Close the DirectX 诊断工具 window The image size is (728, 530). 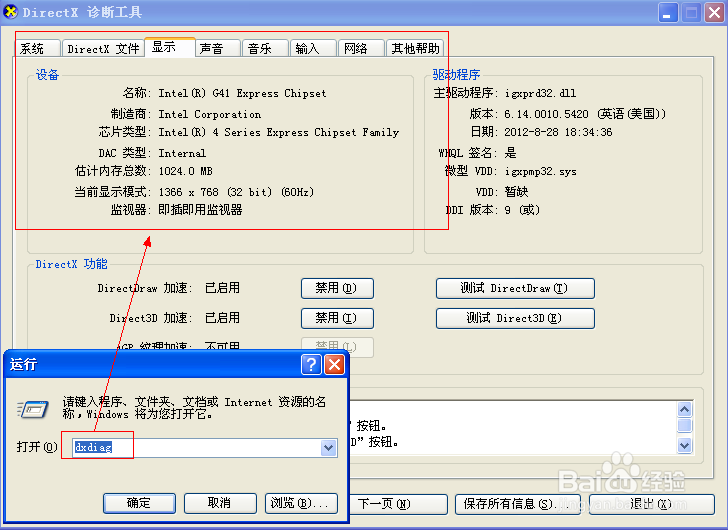(715, 13)
